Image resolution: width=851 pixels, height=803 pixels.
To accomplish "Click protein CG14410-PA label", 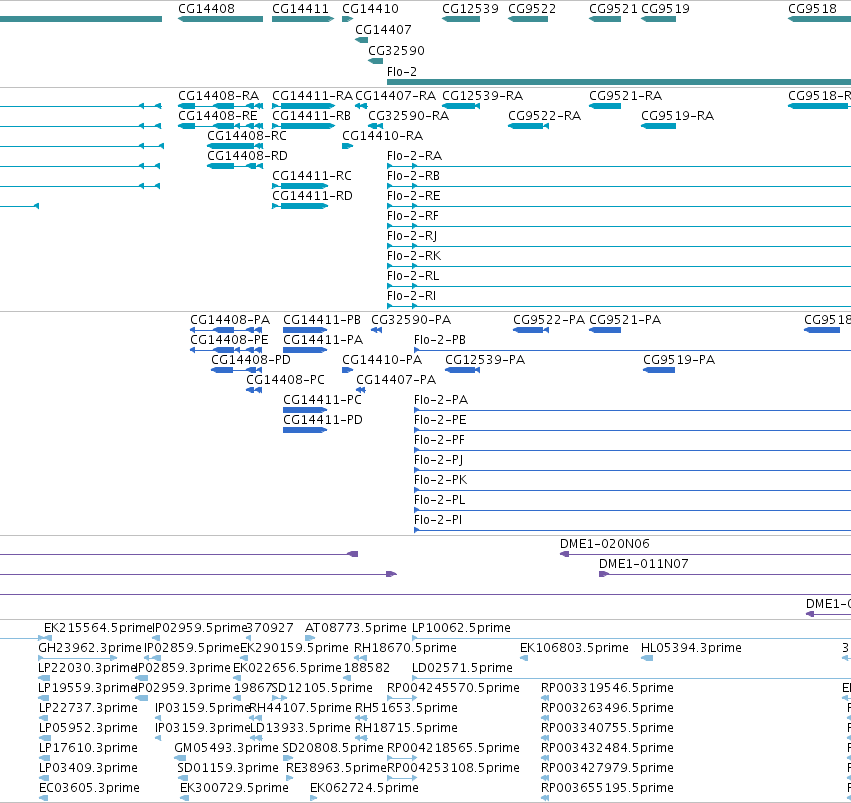I will coord(382,360).
